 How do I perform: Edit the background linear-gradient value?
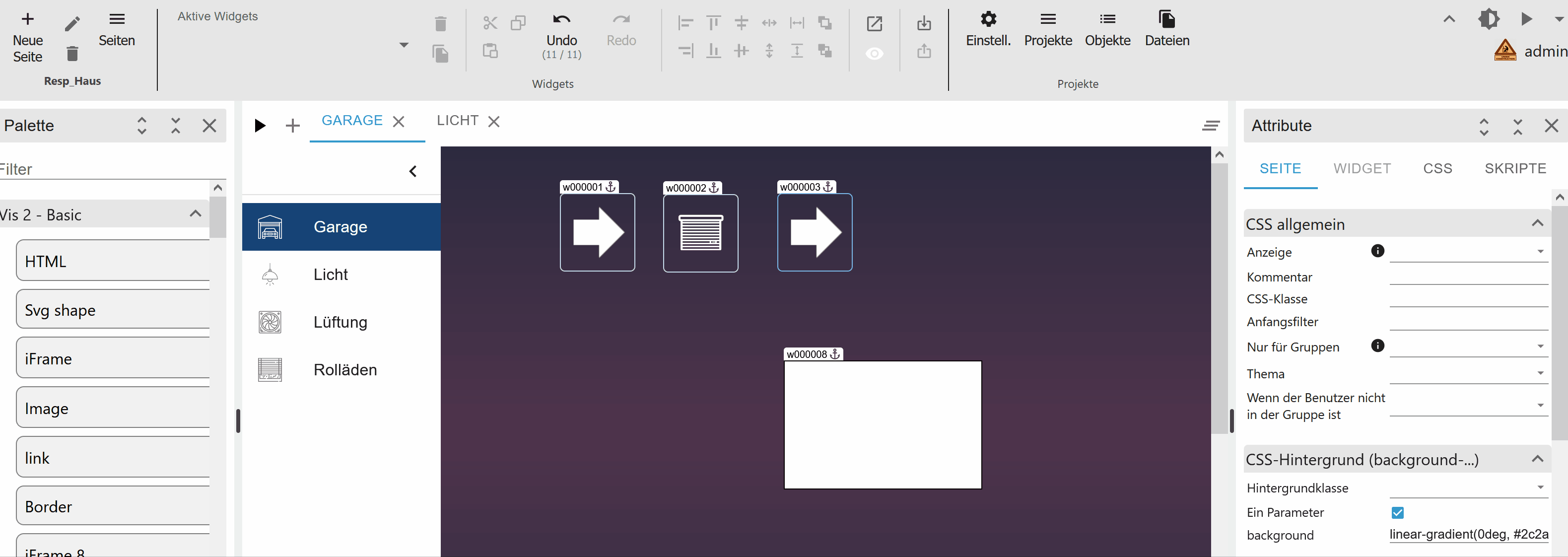[1469, 535]
